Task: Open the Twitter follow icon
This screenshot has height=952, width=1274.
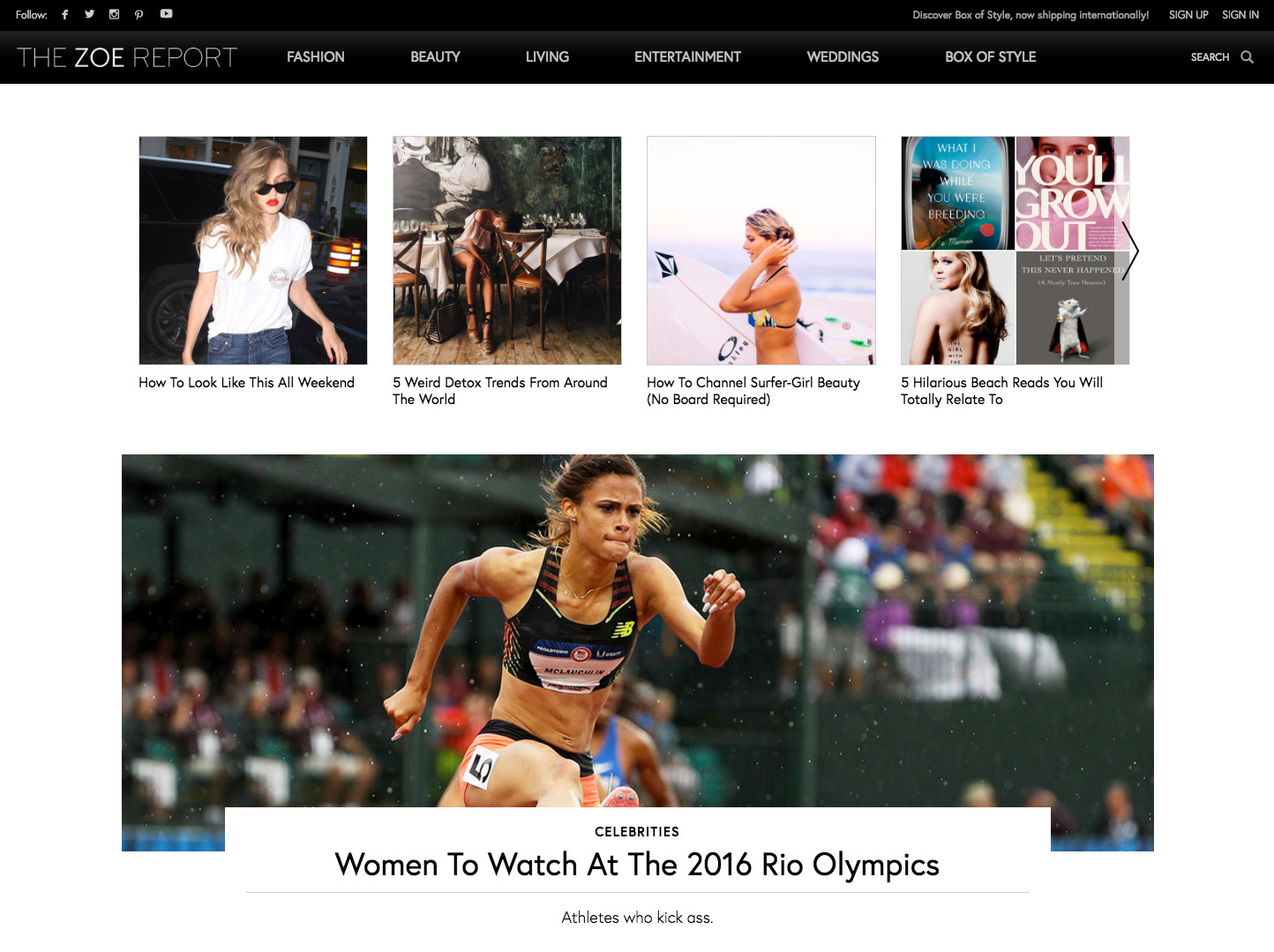Action: [x=89, y=14]
